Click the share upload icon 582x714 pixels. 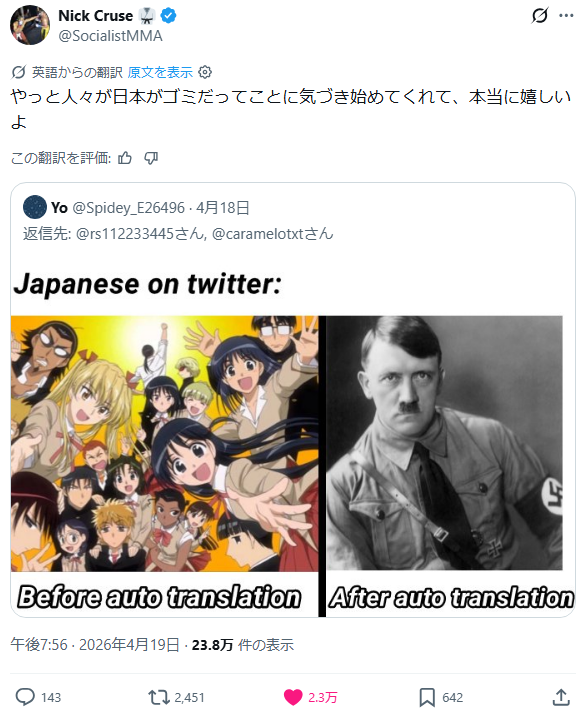(561, 697)
